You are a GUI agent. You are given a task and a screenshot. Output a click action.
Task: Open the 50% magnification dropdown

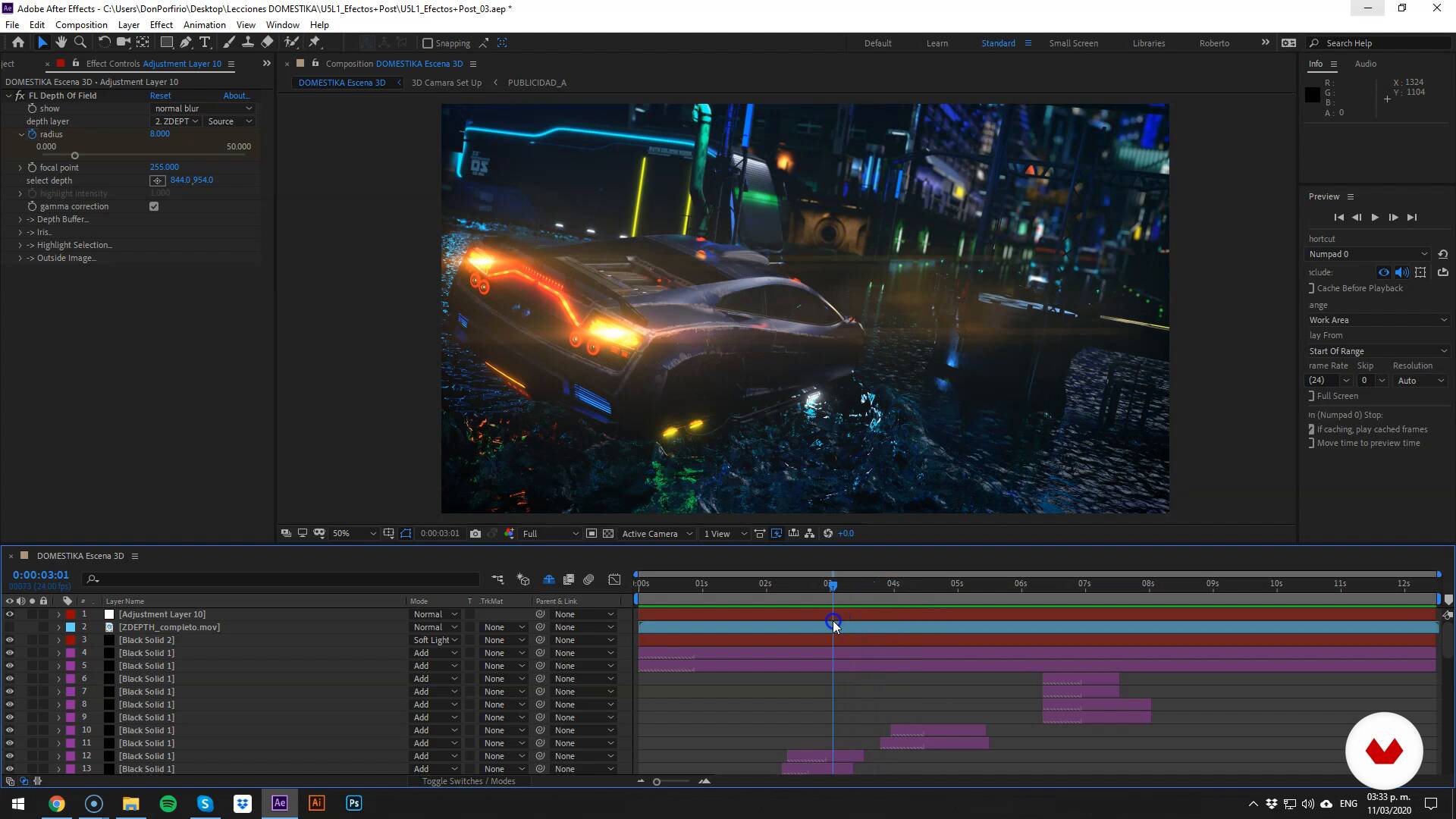pos(354,534)
